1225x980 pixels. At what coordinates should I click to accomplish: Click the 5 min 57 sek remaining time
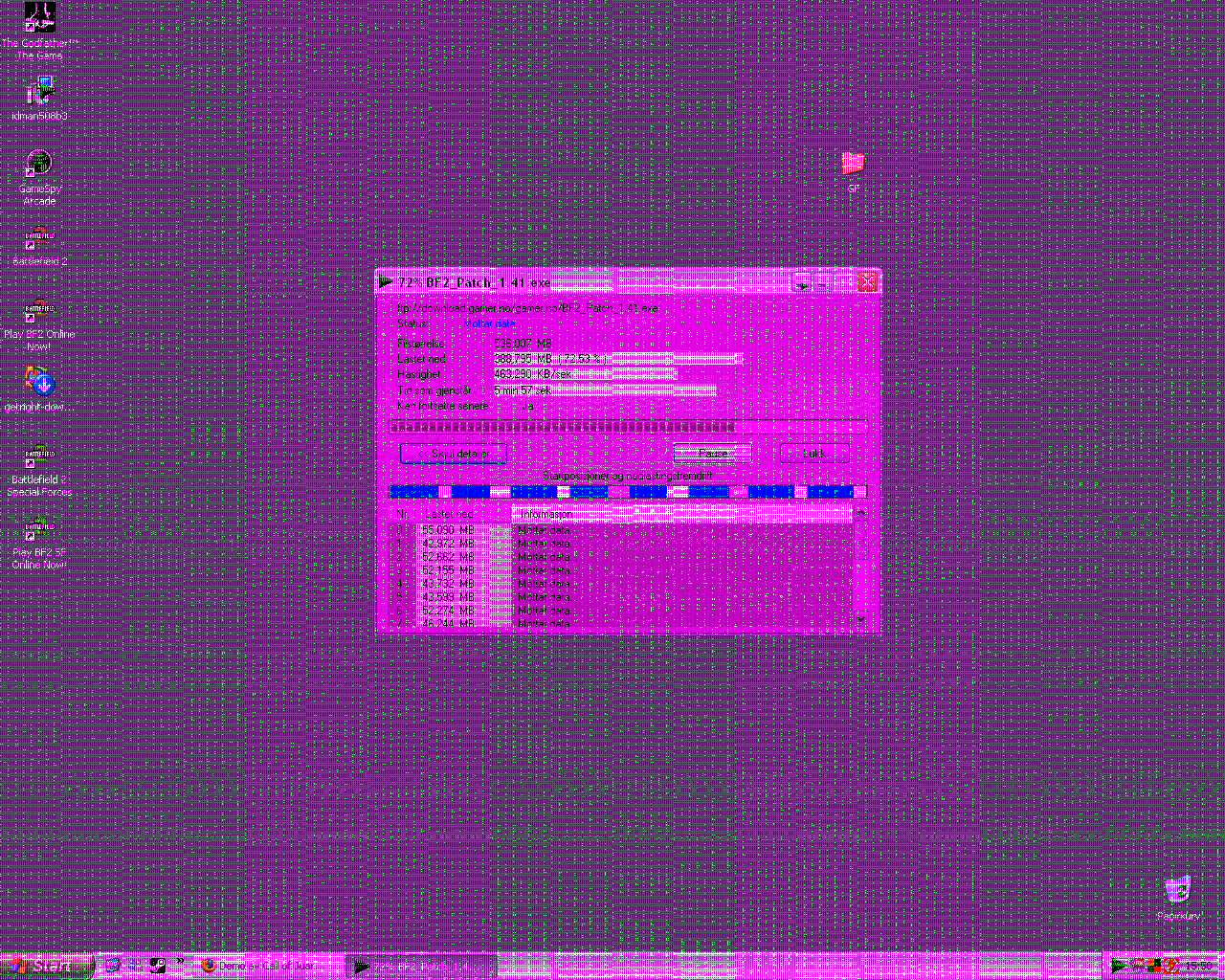(x=523, y=390)
